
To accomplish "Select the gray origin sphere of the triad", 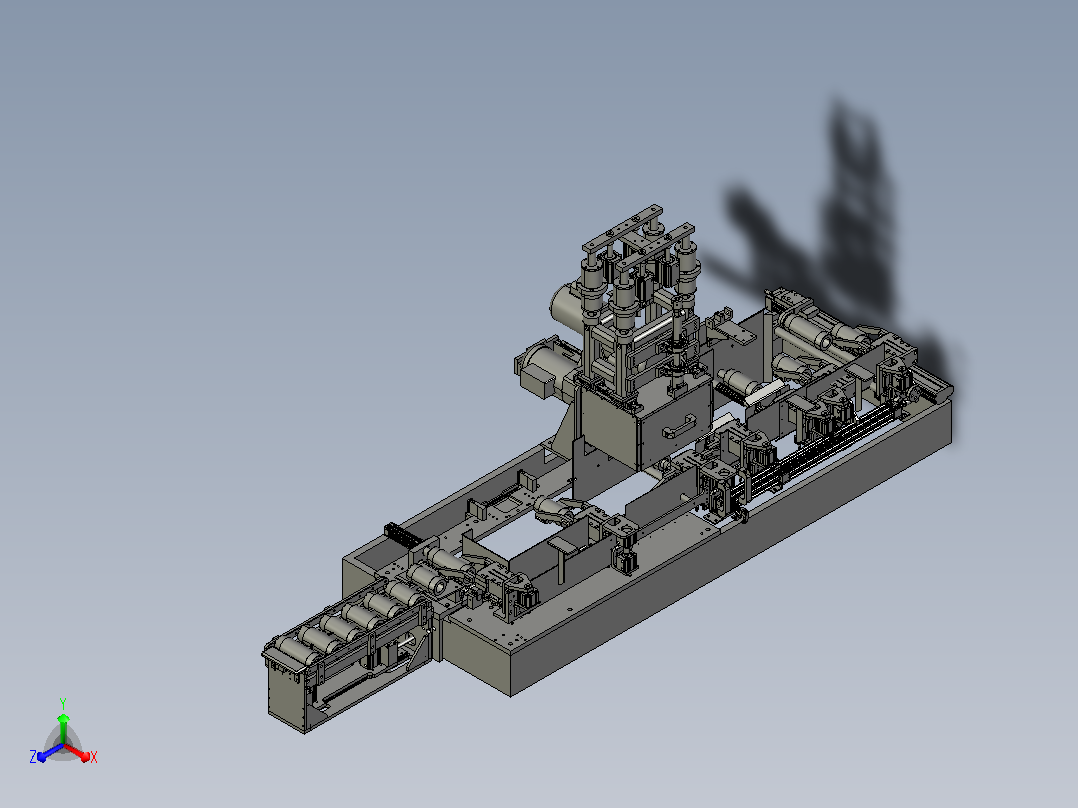I will [x=63, y=745].
